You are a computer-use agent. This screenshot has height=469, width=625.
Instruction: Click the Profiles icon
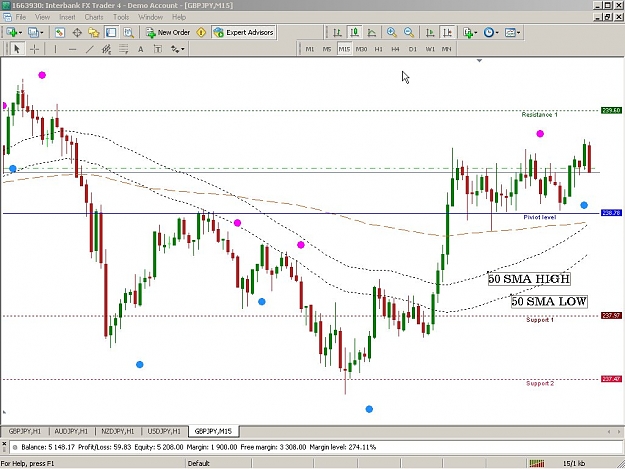[33, 32]
